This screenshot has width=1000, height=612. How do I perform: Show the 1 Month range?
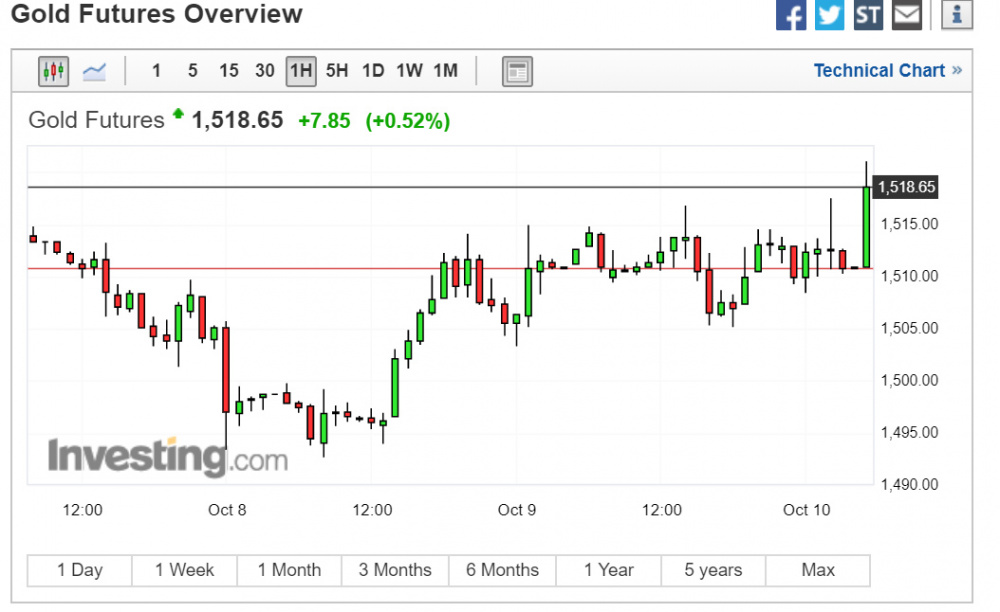[x=290, y=570]
